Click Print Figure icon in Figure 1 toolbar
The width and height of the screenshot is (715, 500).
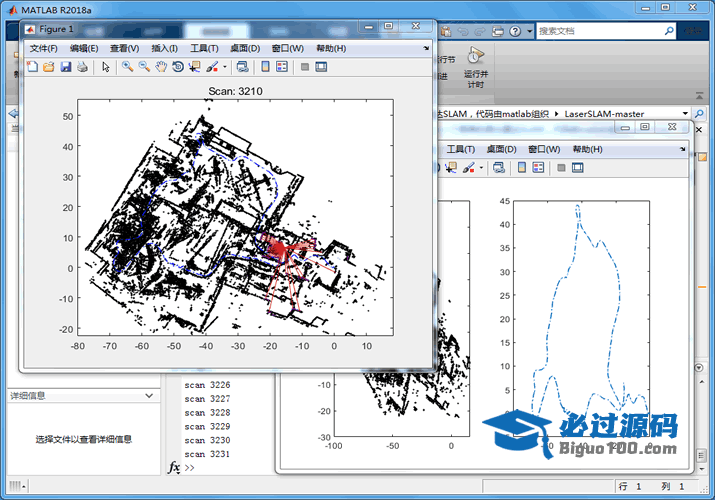(82, 67)
